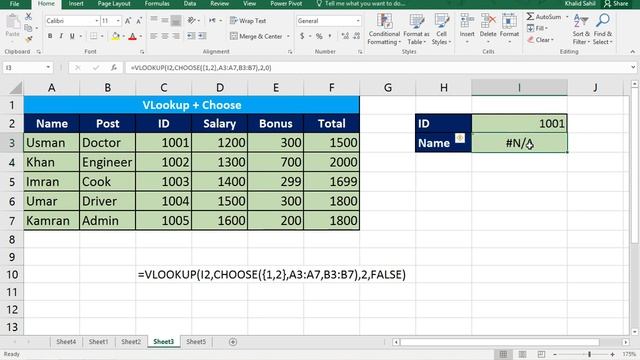This screenshot has height=360, width=640.
Task: Click Center align icon
Action: (x=164, y=36)
